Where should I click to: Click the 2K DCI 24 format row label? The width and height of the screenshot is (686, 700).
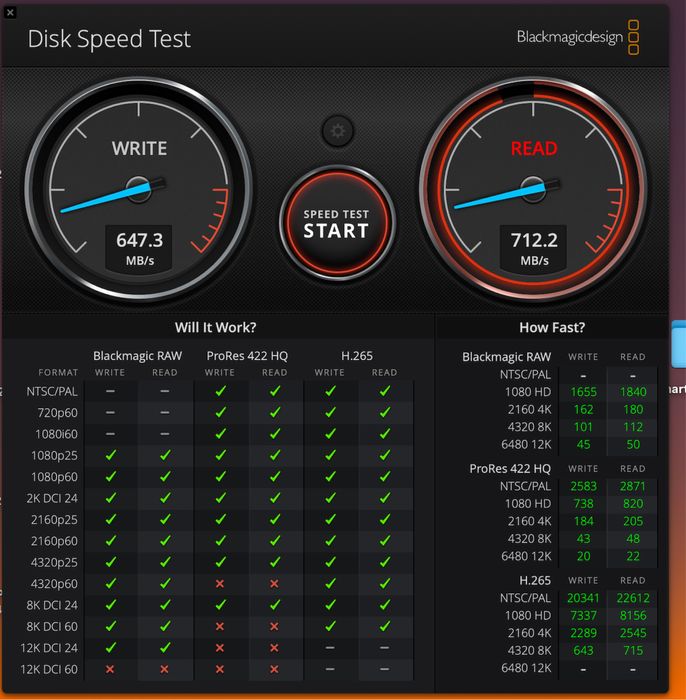pos(52,499)
